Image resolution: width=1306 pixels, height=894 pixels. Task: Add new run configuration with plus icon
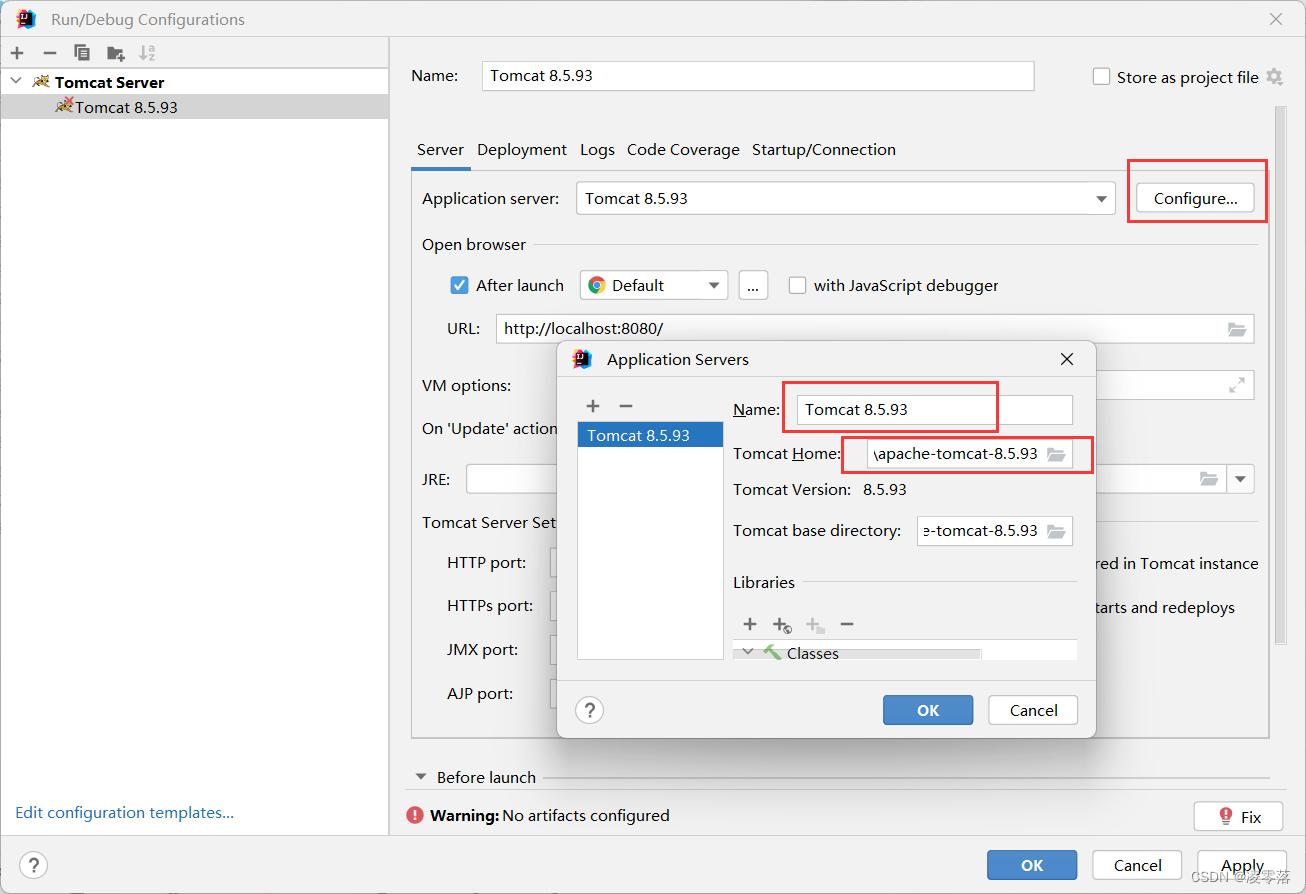(17, 52)
